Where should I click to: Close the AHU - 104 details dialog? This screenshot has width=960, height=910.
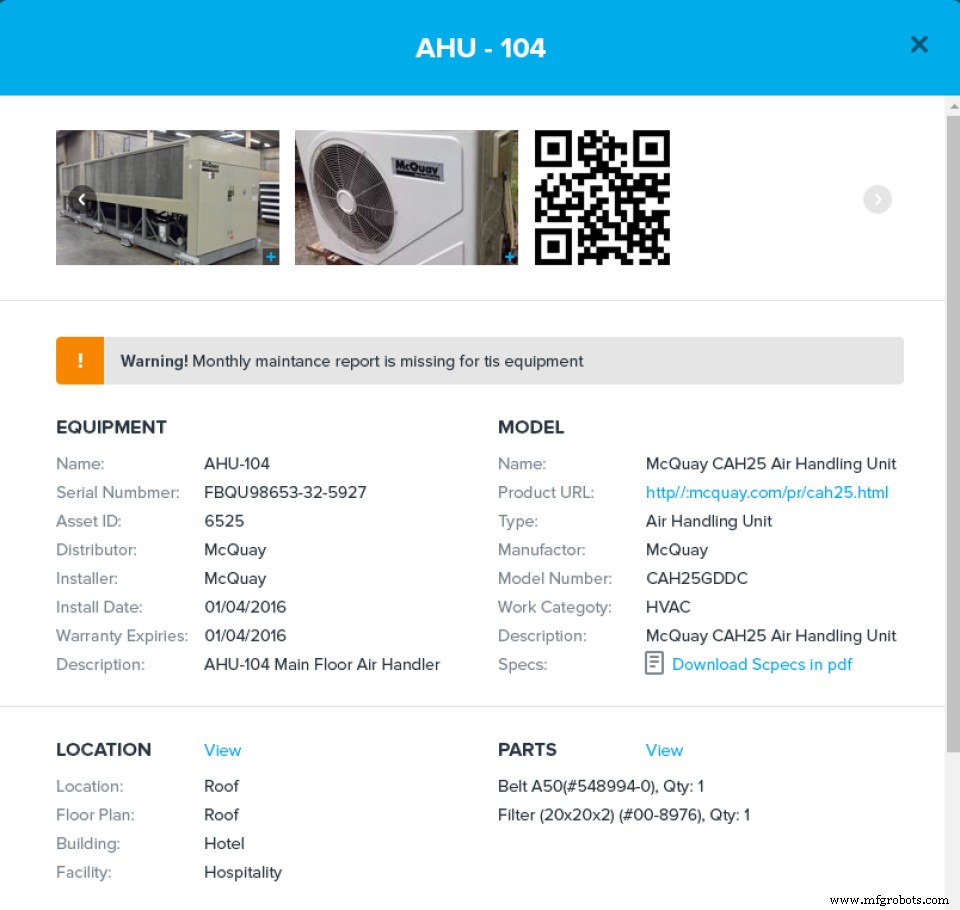[x=919, y=44]
